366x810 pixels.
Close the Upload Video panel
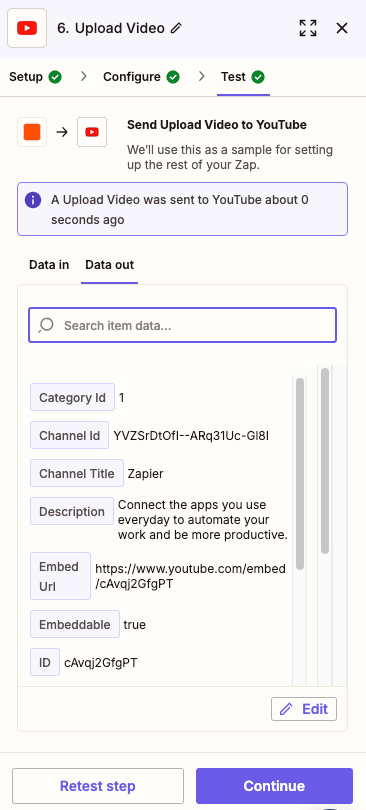342,28
